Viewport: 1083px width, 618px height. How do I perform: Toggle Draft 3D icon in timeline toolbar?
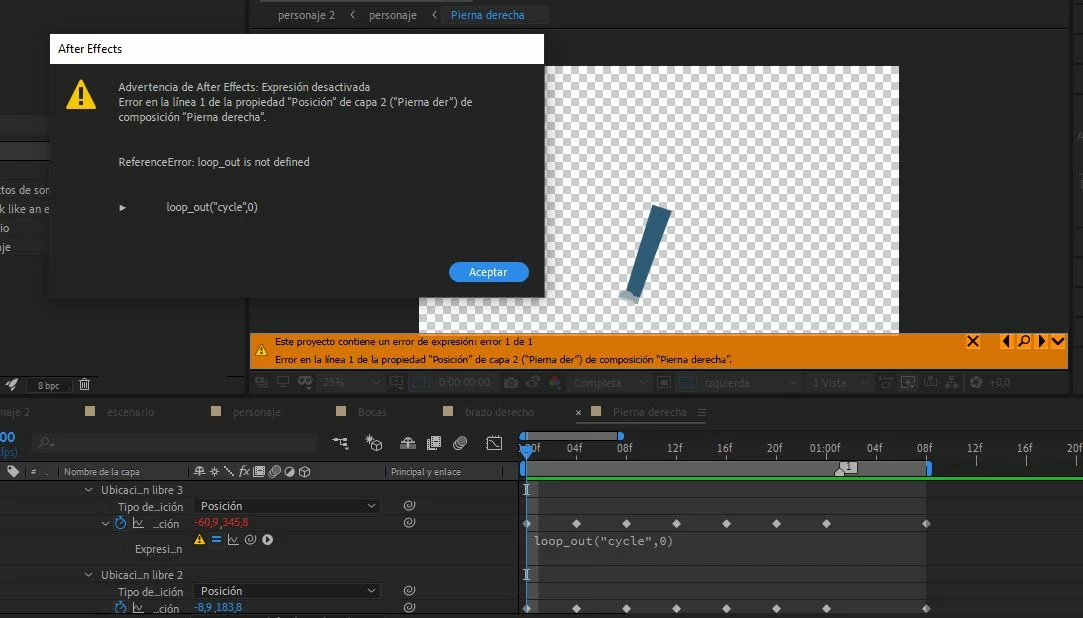coord(374,443)
